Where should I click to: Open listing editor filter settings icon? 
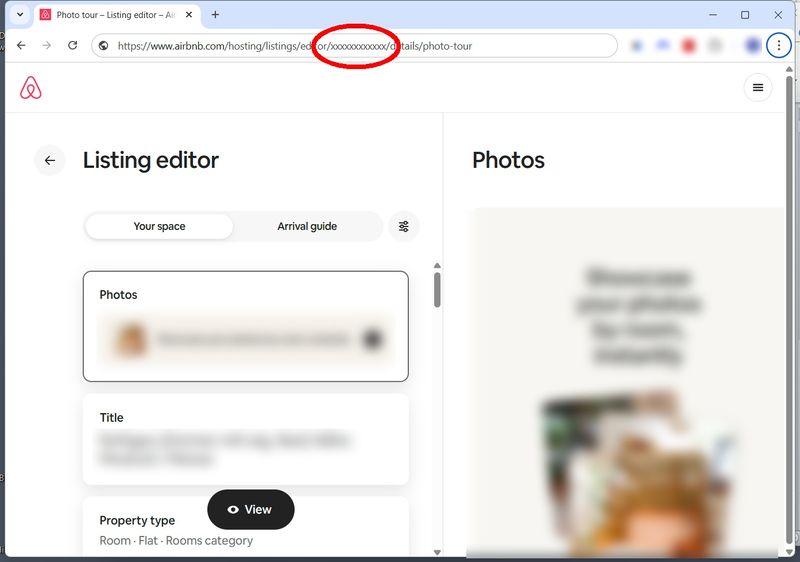[x=404, y=227]
